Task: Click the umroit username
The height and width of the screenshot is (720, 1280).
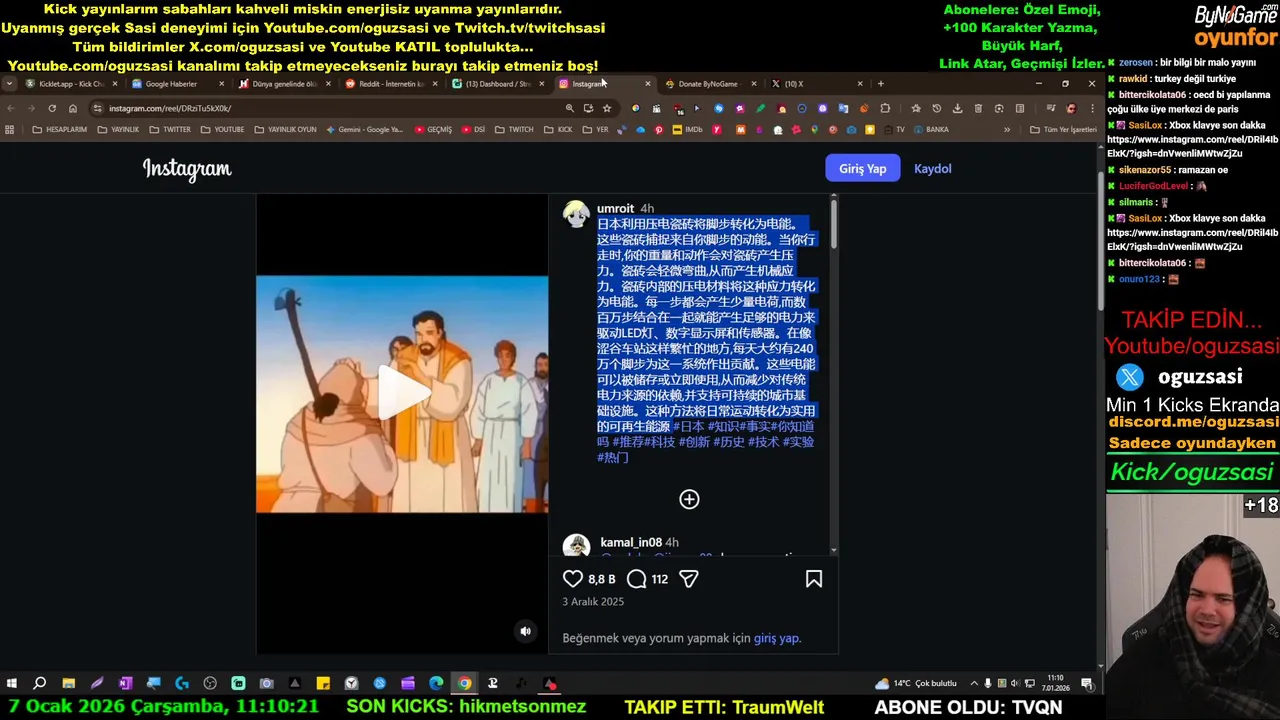Action: click(615, 209)
